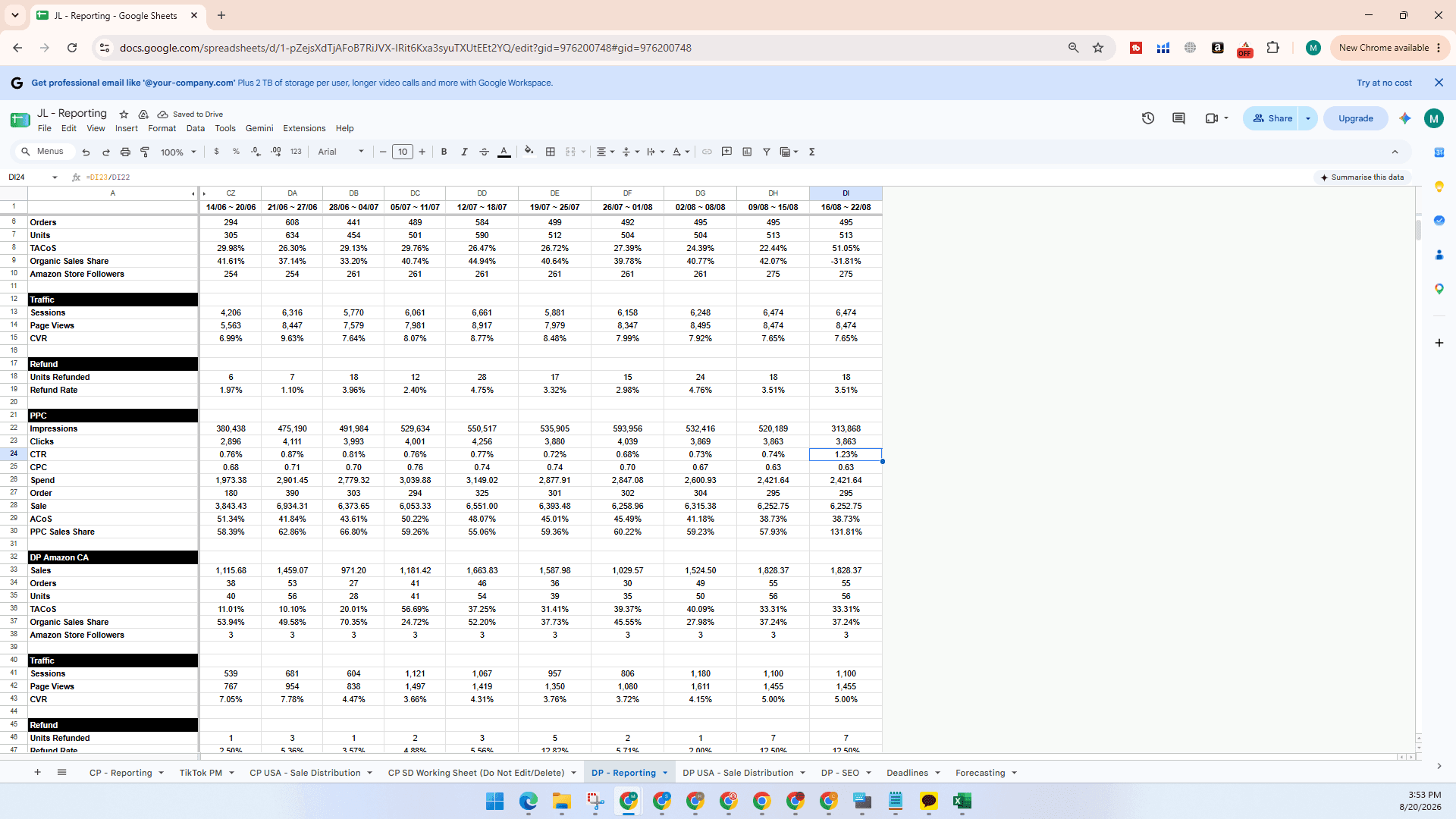The width and height of the screenshot is (1456, 819).
Task: Click the font size input field
Action: tap(403, 152)
